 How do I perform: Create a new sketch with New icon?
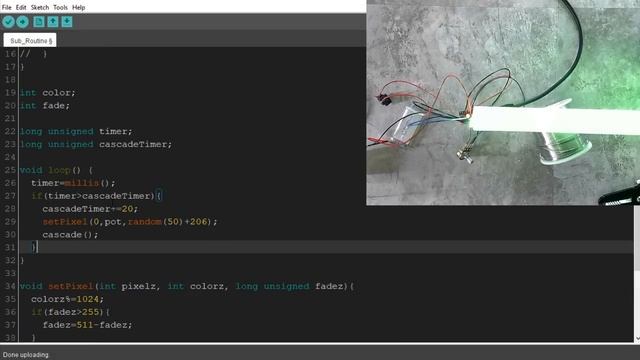(39, 22)
